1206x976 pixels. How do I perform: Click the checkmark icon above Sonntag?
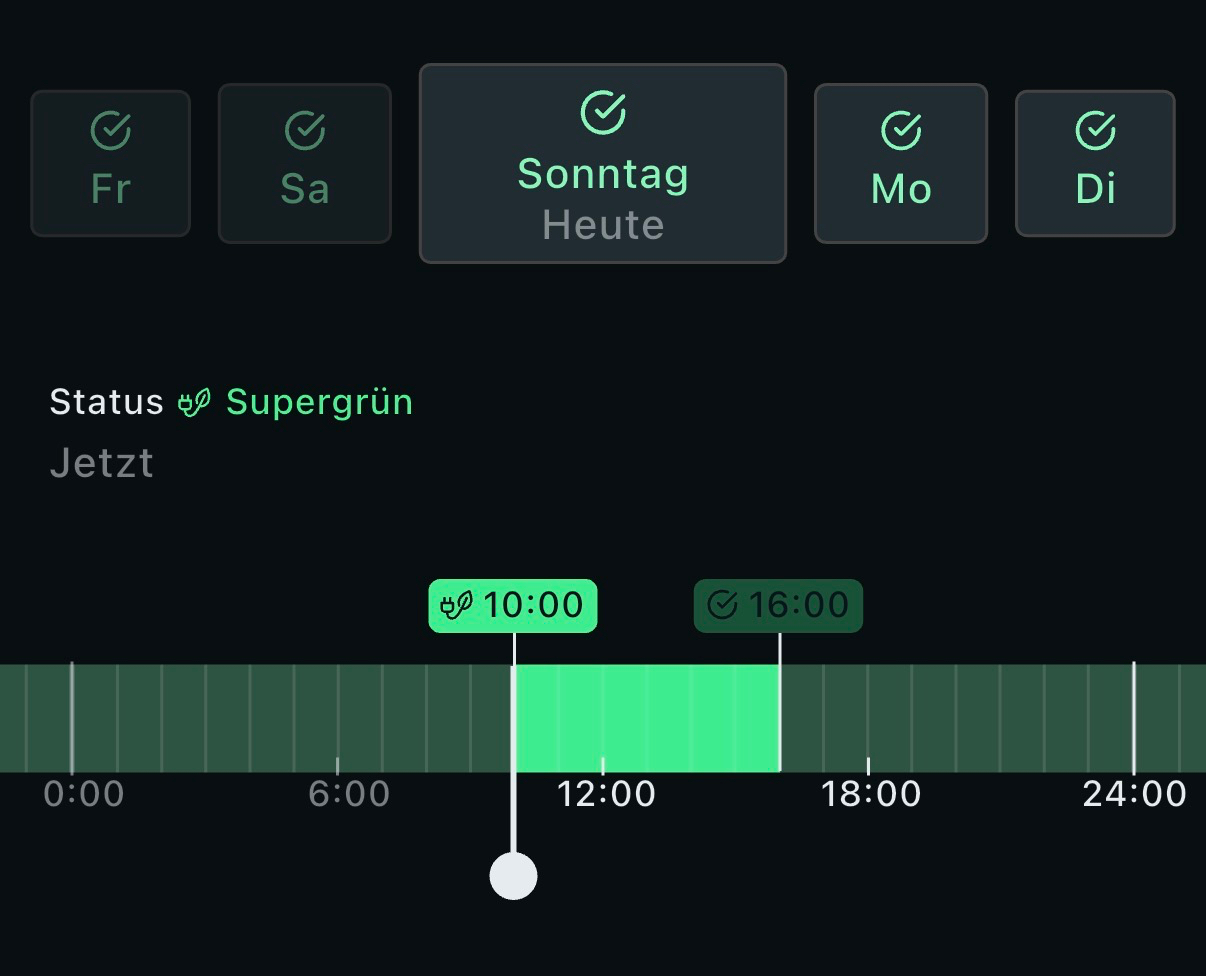(x=603, y=112)
